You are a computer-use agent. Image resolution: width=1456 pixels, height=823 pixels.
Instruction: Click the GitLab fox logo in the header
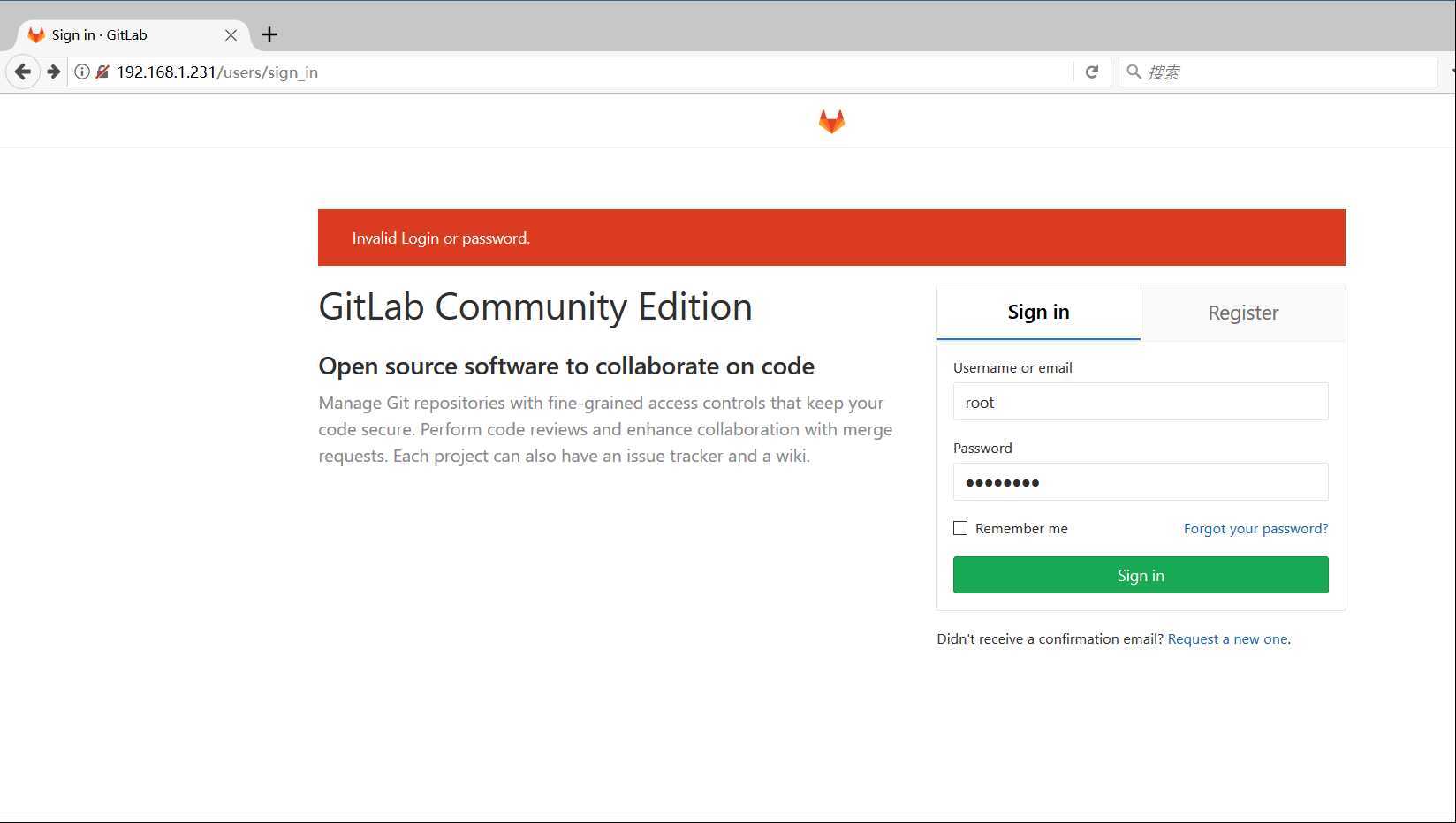(831, 121)
